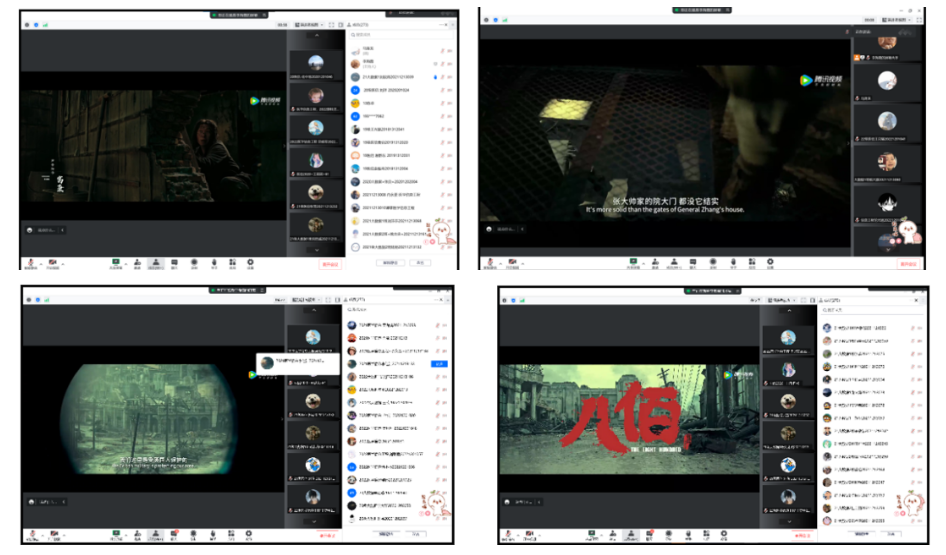Click mute-all button below red title window participant list
The image size is (946, 555).
[x=862, y=534]
